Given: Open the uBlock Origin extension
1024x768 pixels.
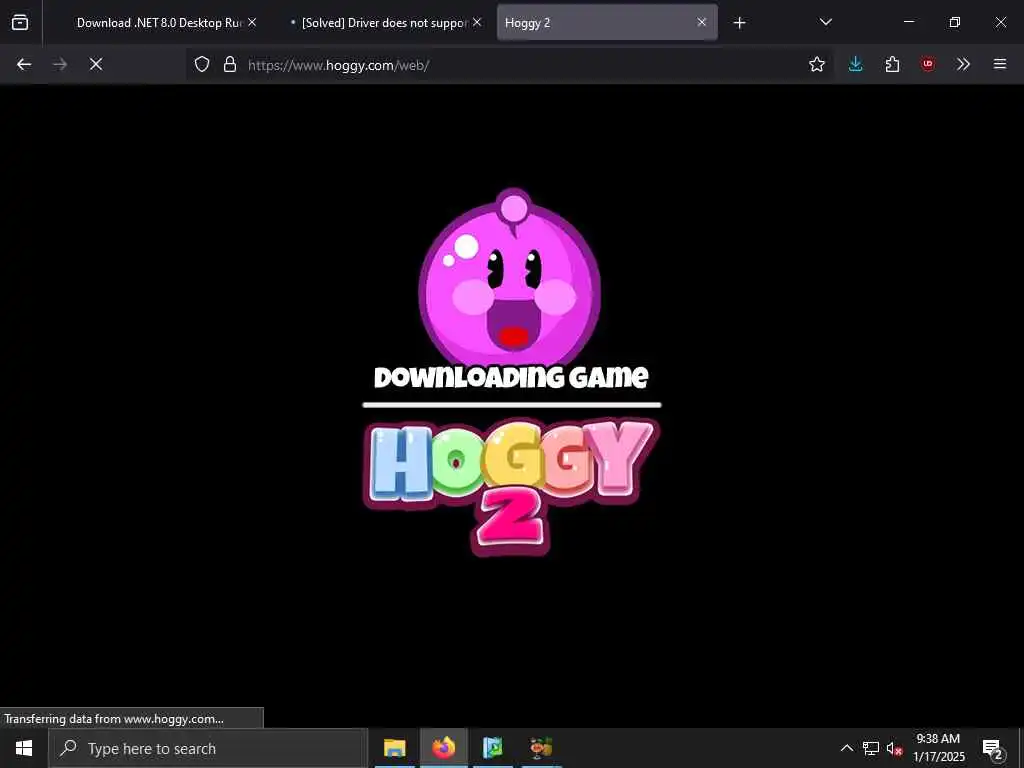Looking at the screenshot, I should coord(928,64).
